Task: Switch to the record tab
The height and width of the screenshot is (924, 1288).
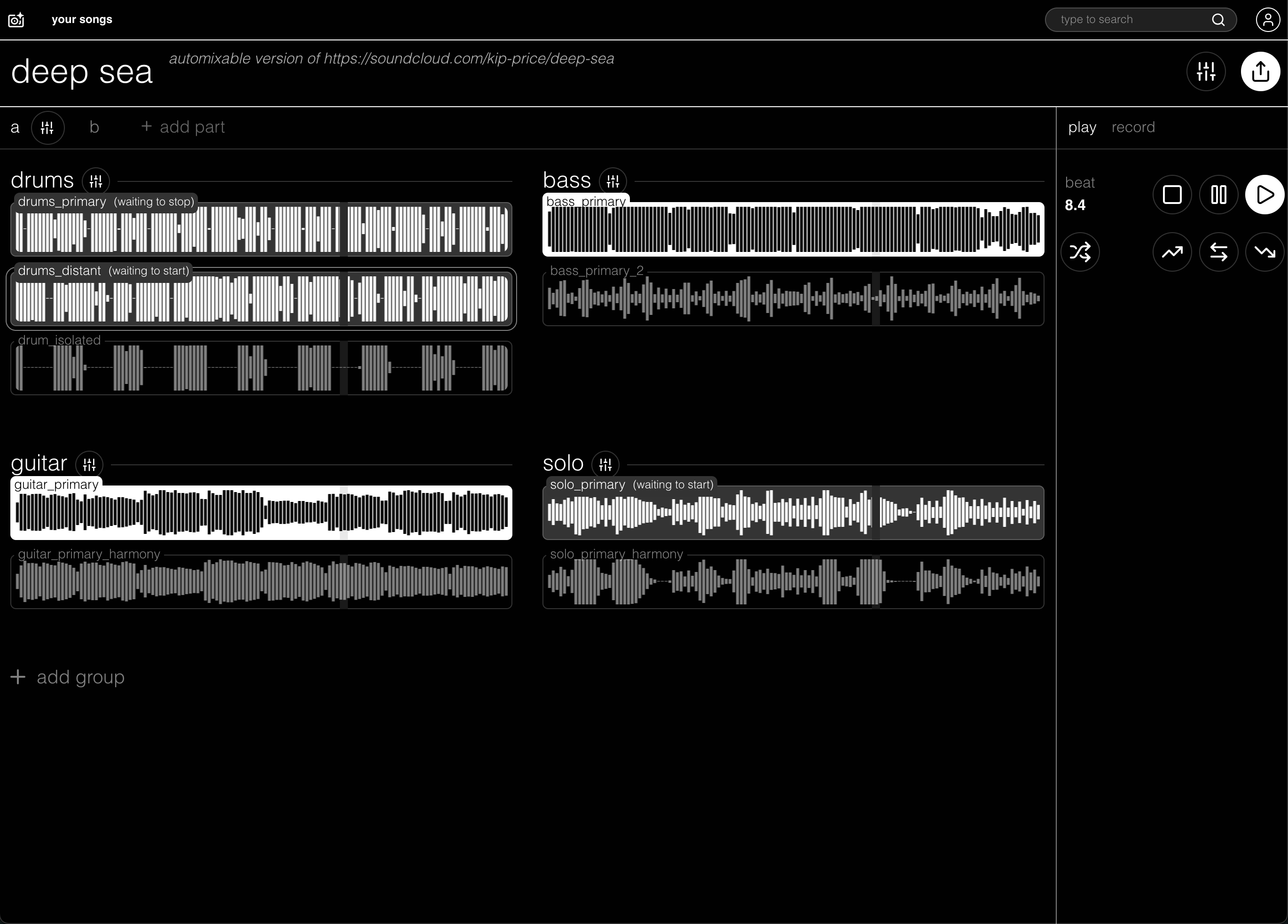Action: [1132, 127]
